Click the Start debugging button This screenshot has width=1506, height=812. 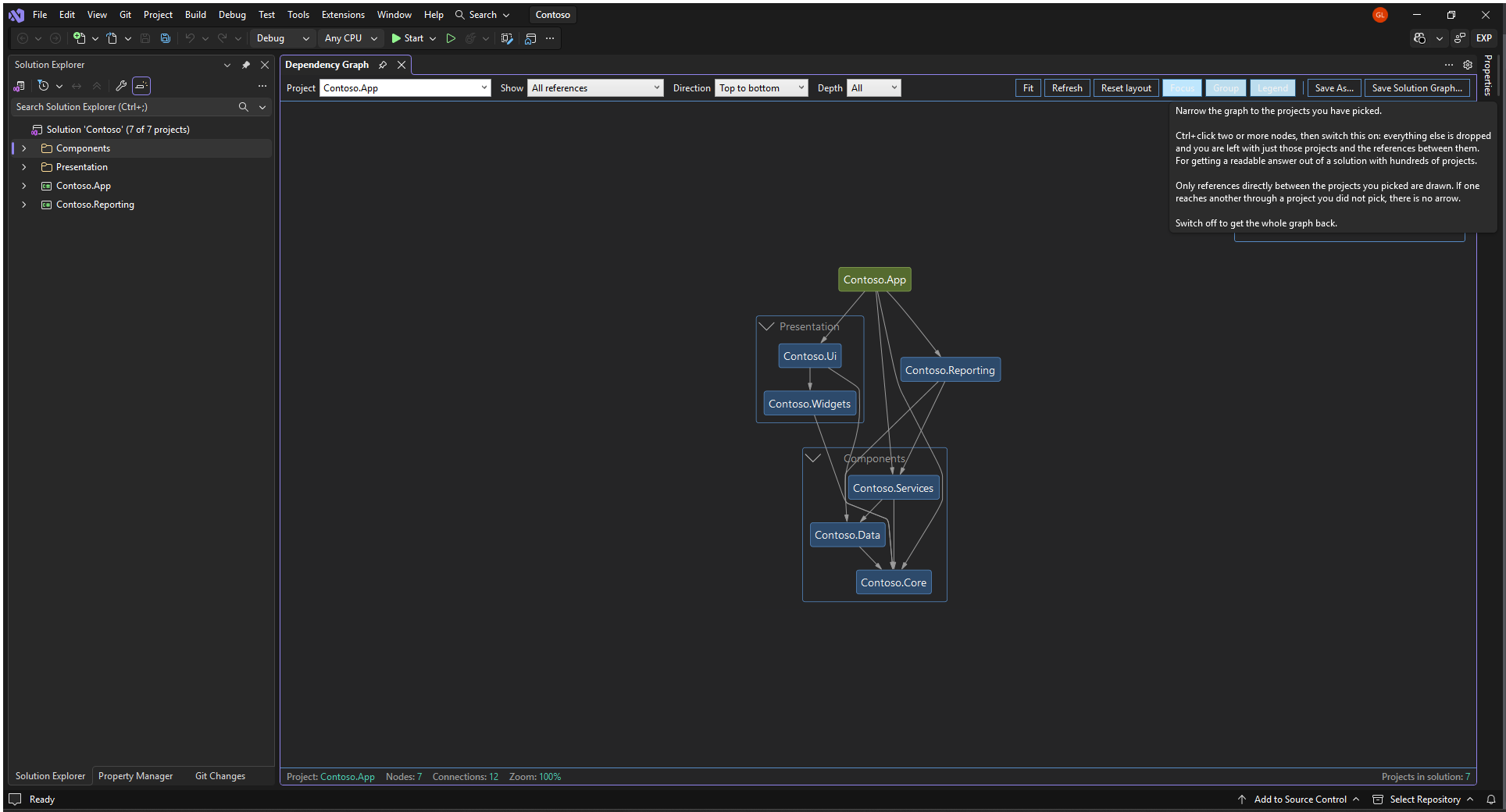tap(408, 38)
